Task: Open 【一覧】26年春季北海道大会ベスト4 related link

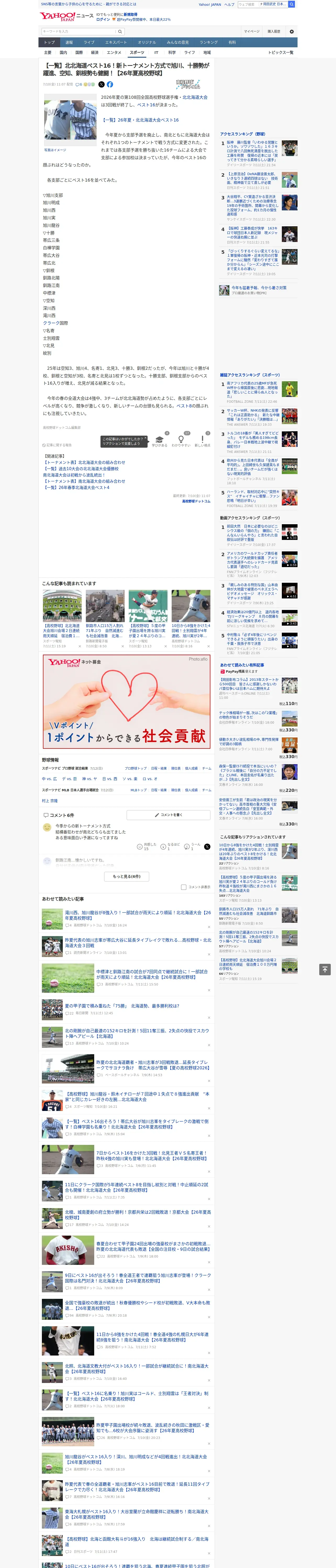Action: 76,488
